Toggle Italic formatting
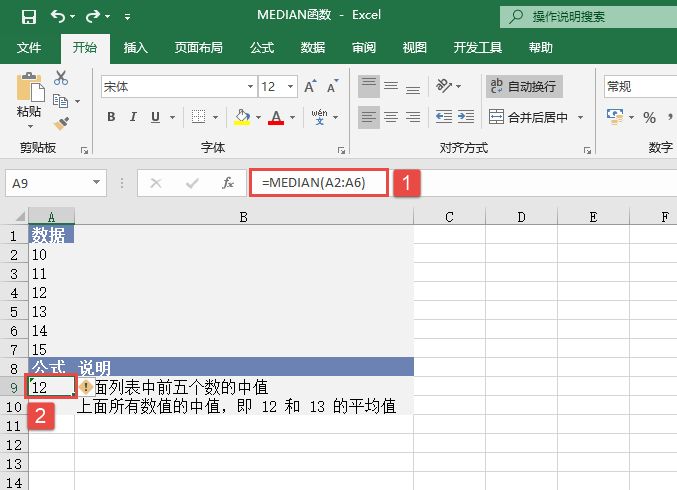This screenshot has height=490, width=677. coord(135,117)
